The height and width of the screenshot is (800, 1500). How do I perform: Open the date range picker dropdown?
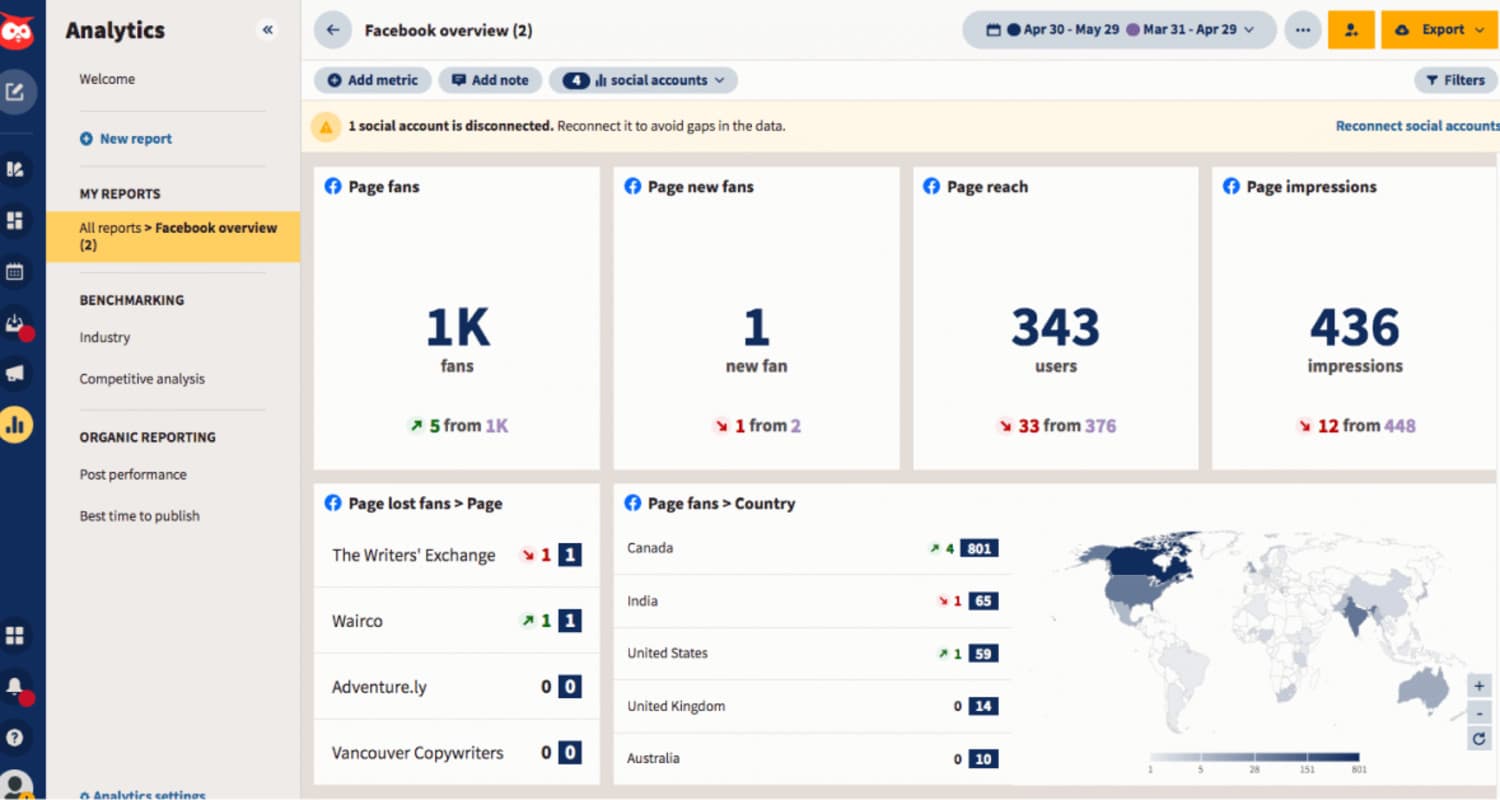[x=1118, y=30]
